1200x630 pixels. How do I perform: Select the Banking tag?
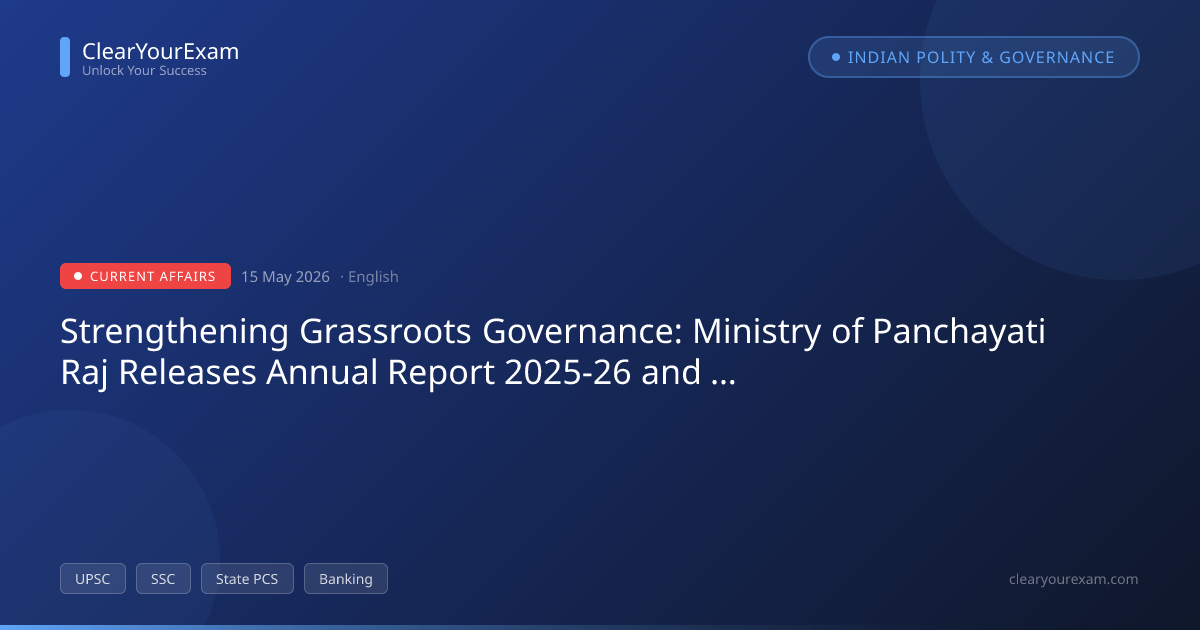click(346, 579)
